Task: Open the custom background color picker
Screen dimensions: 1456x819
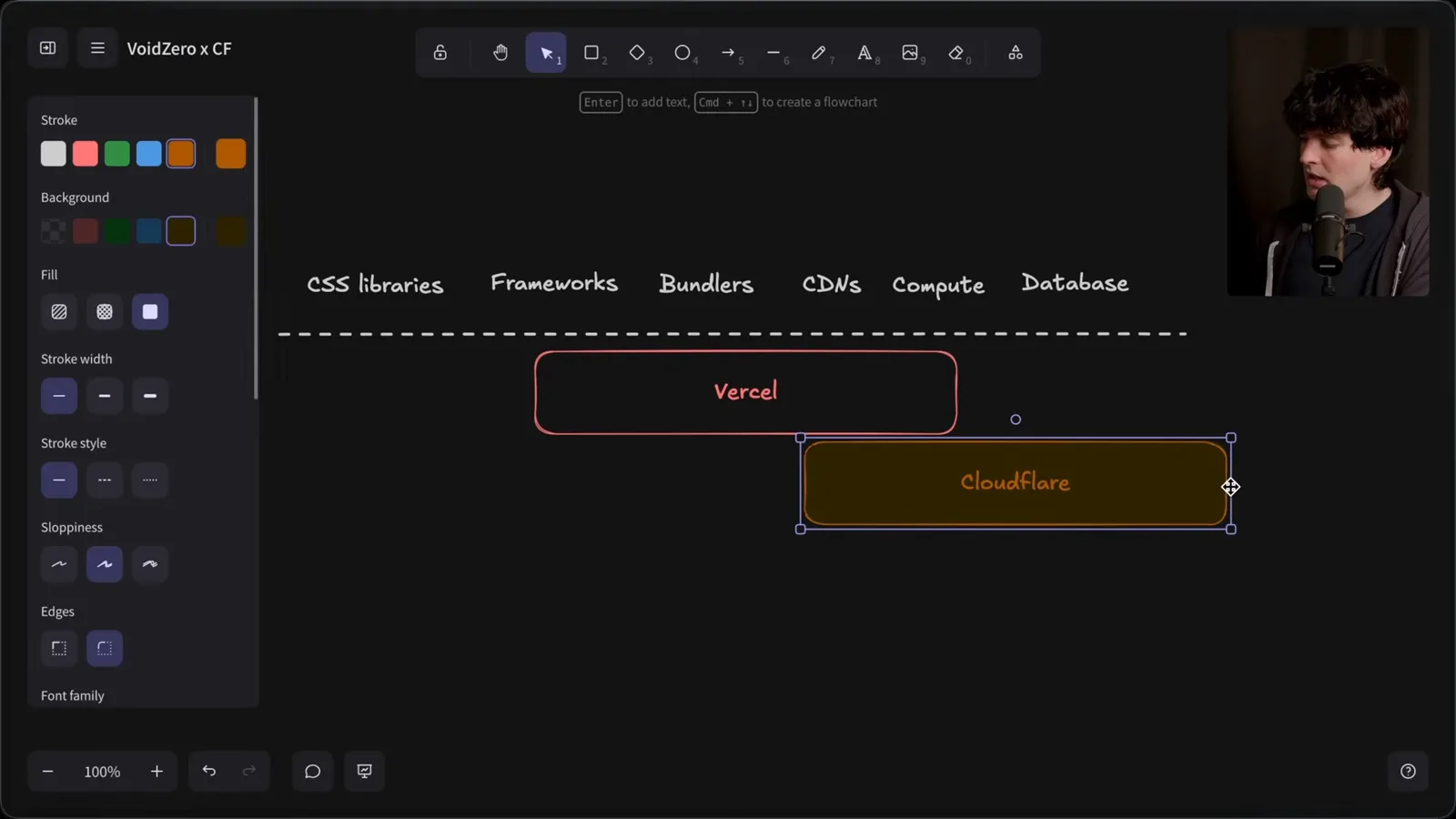Action: pos(231,231)
